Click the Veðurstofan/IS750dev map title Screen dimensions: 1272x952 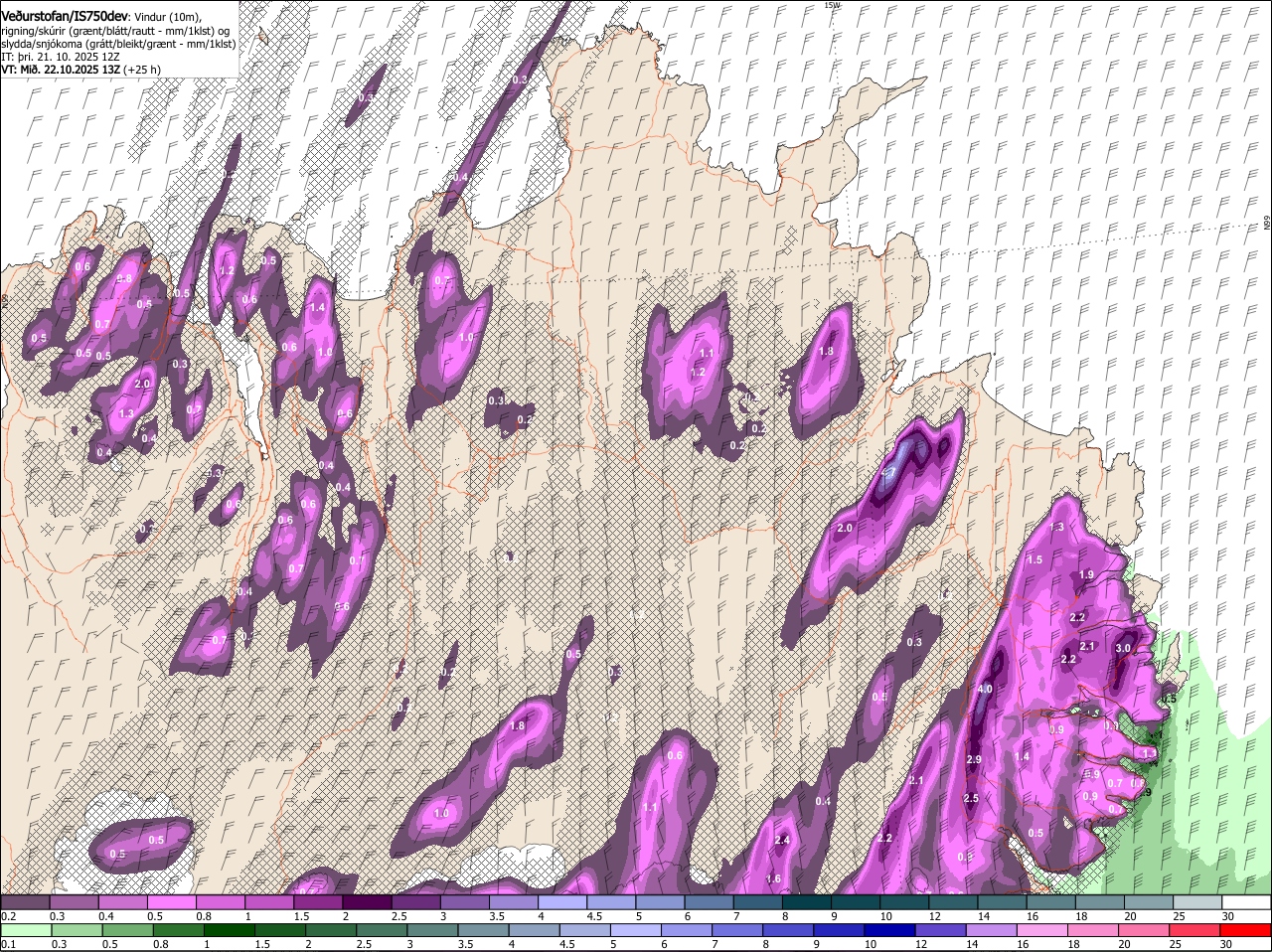click(x=65, y=17)
